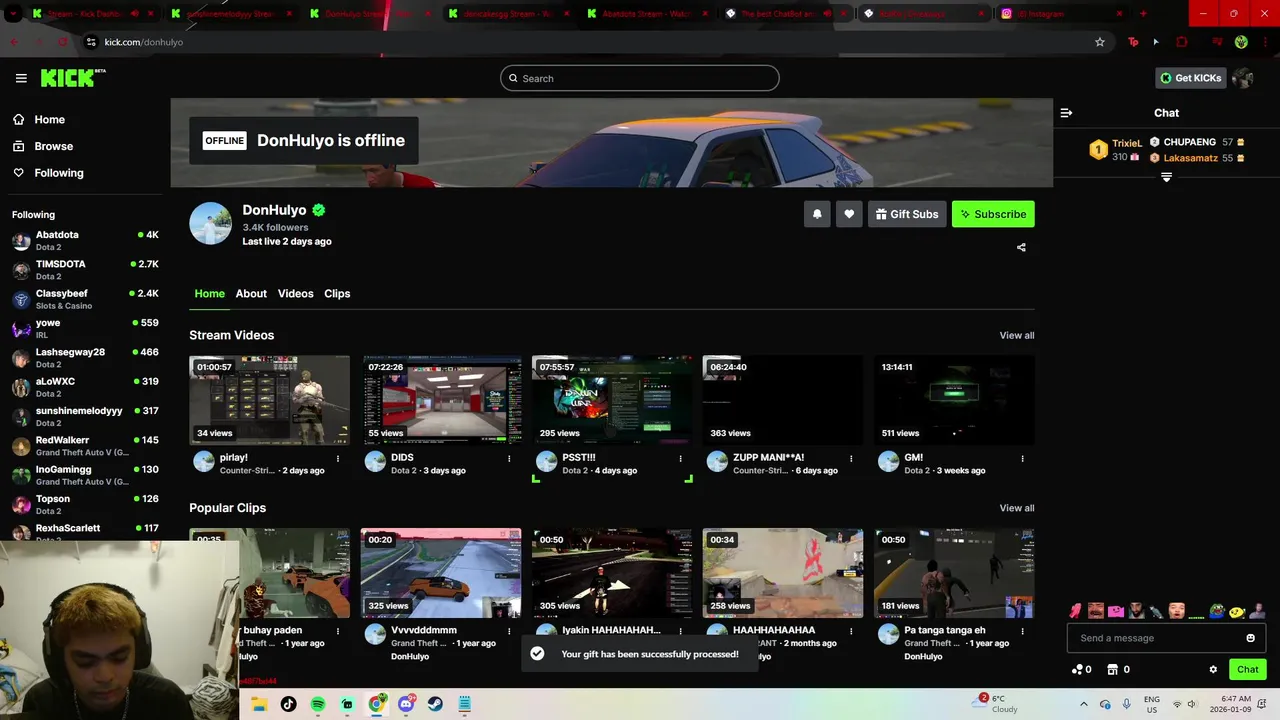Screen dimensions: 1280x720
Task: Collapse the chat panel
Action: pyautogui.click(x=1066, y=113)
